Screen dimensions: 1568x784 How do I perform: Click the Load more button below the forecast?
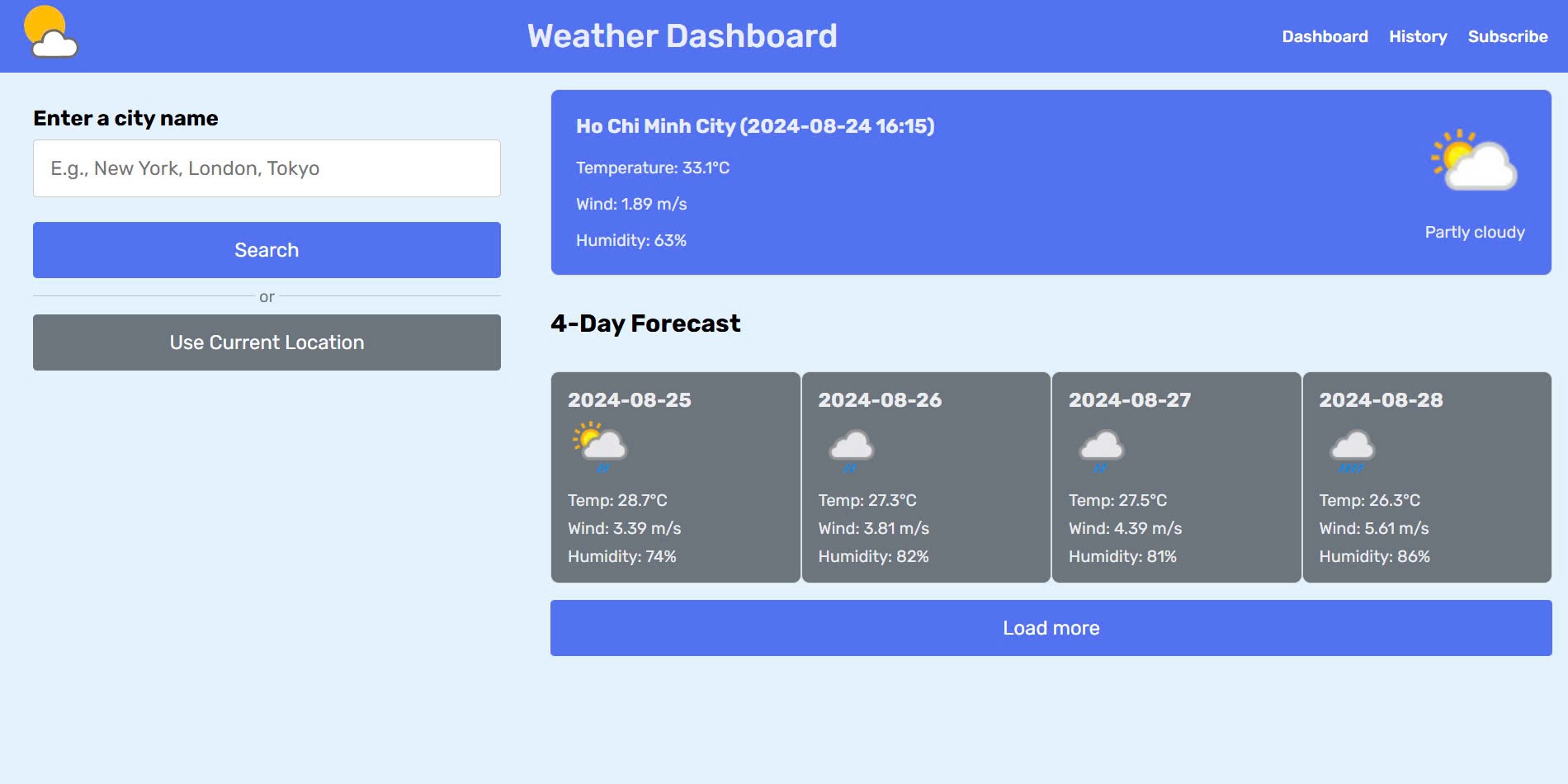[1051, 627]
